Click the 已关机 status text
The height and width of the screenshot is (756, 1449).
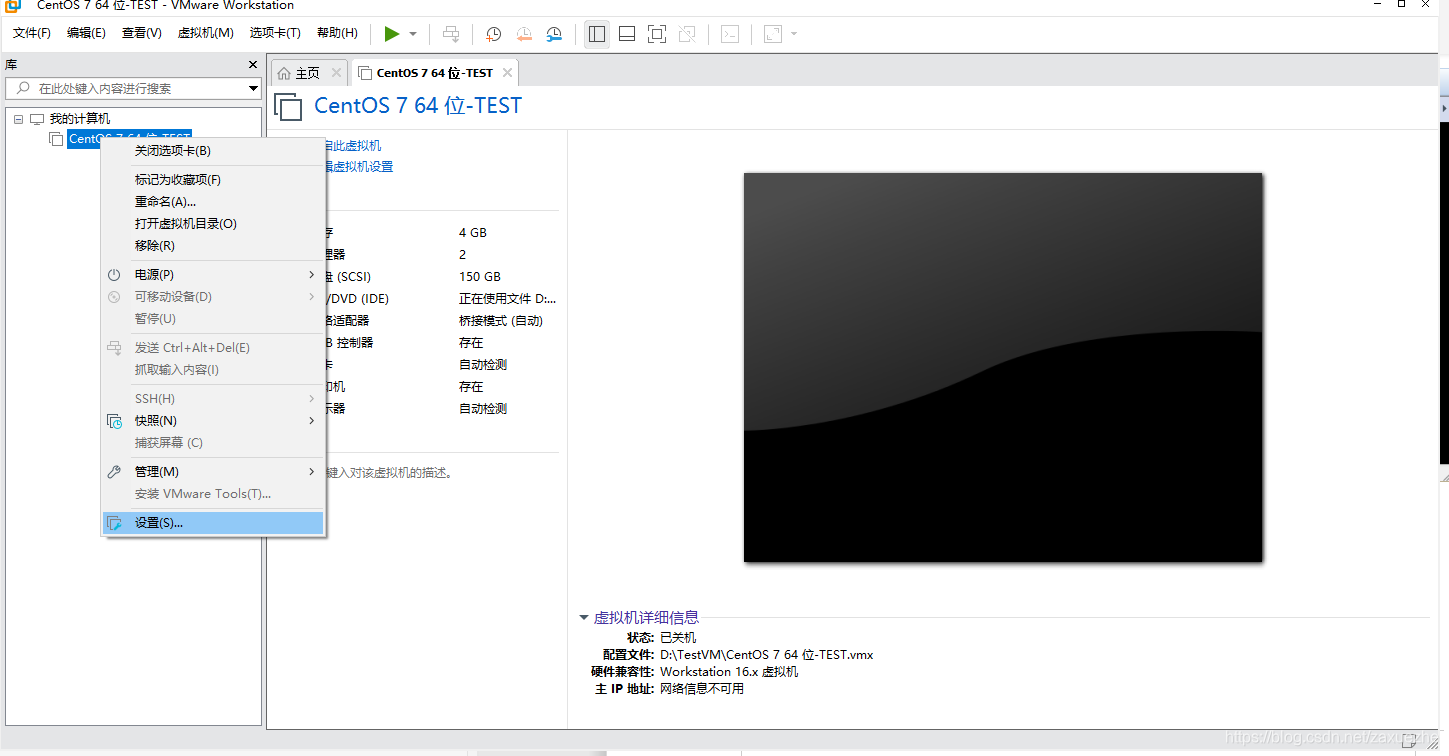click(678, 638)
